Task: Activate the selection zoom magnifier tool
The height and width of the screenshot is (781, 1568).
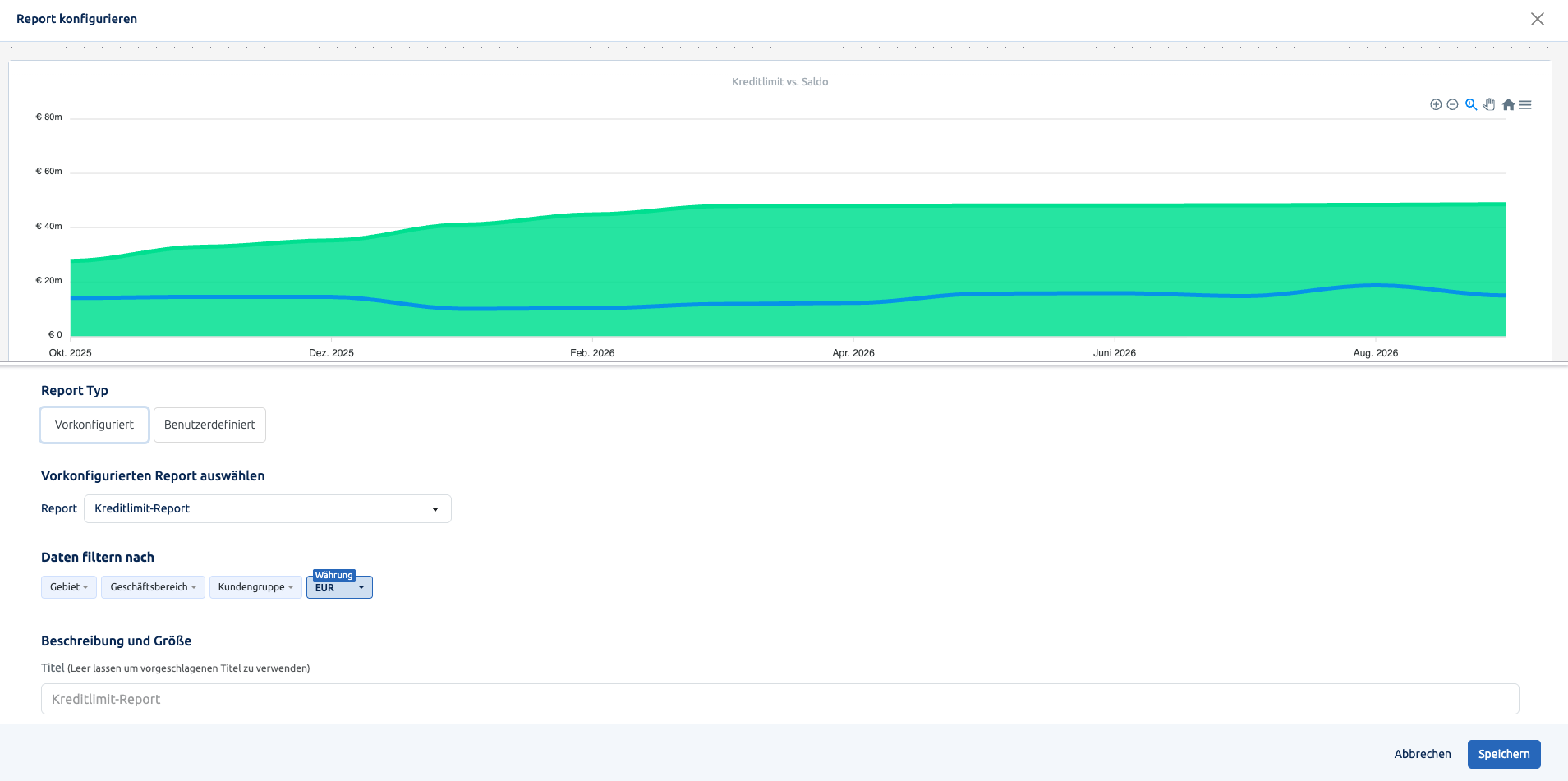Action: point(1471,104)
